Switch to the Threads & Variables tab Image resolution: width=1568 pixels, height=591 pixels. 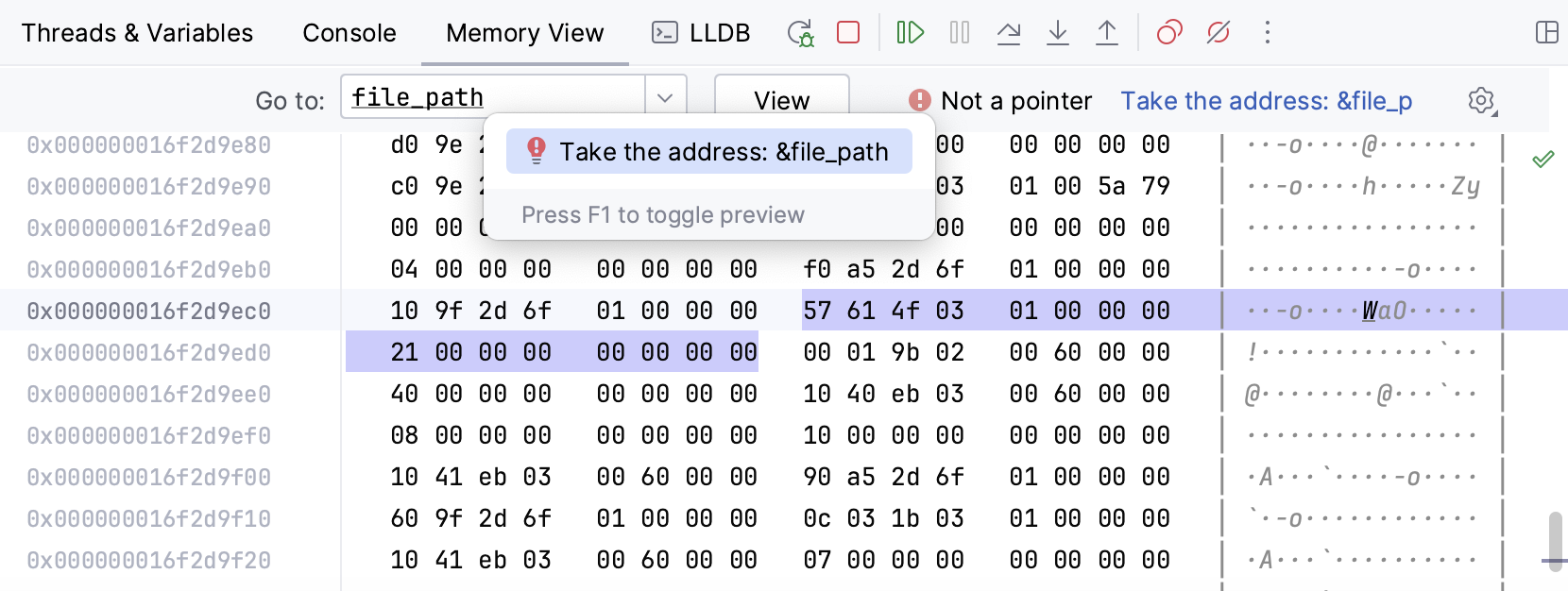click(x=138, y=33)
